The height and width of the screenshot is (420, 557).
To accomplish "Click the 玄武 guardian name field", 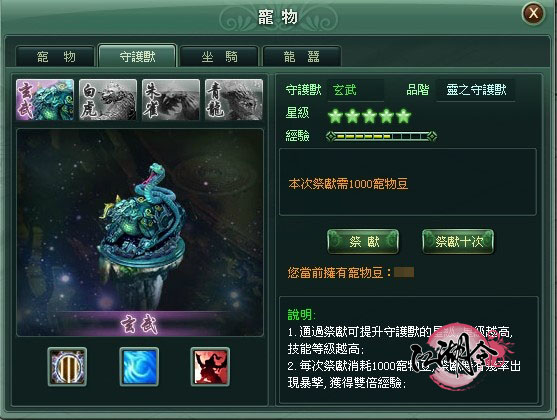I will [356, 90].
